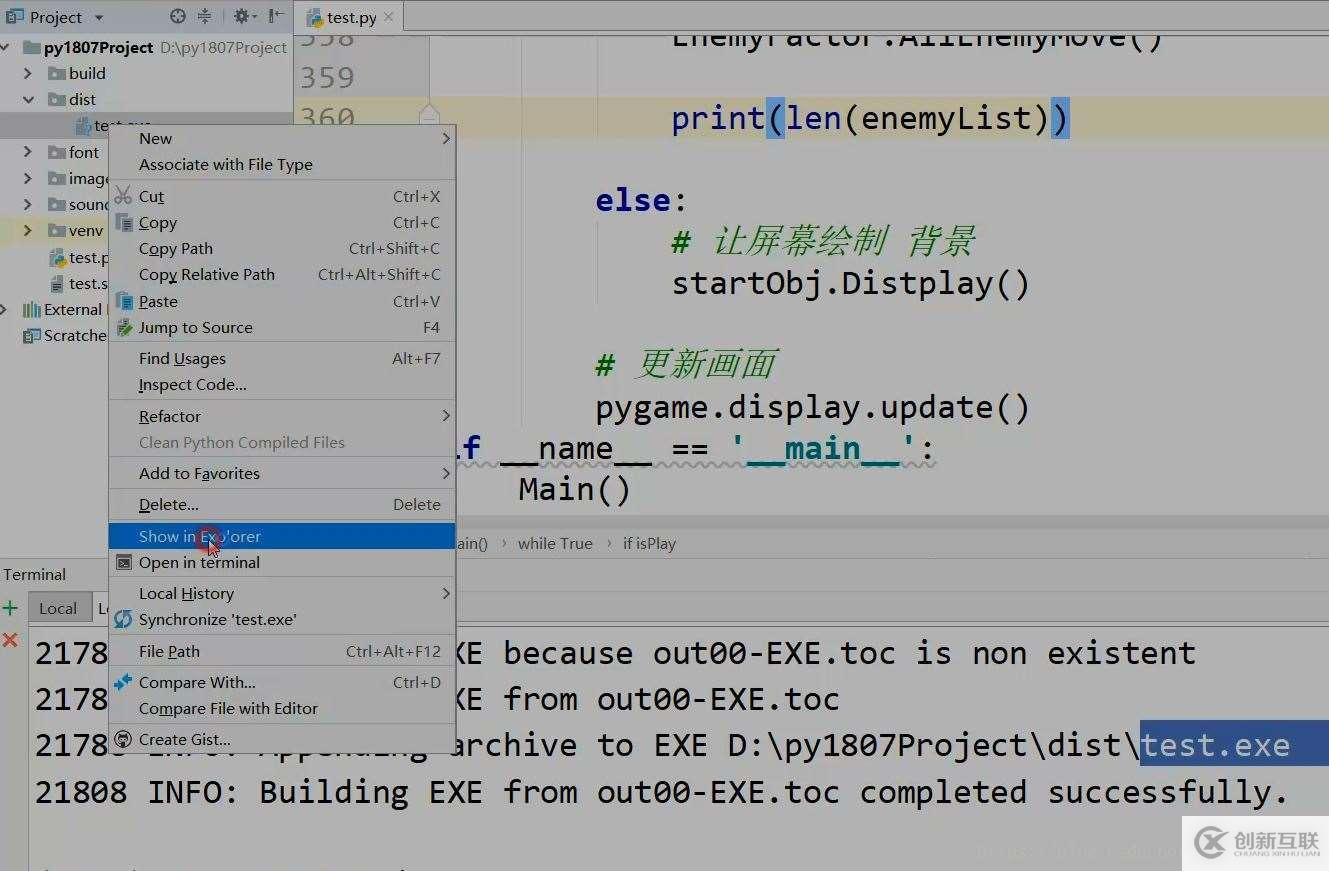1329x871 pixels.
Task: Click Show in Explorer menu item
Action: [282, 536]
